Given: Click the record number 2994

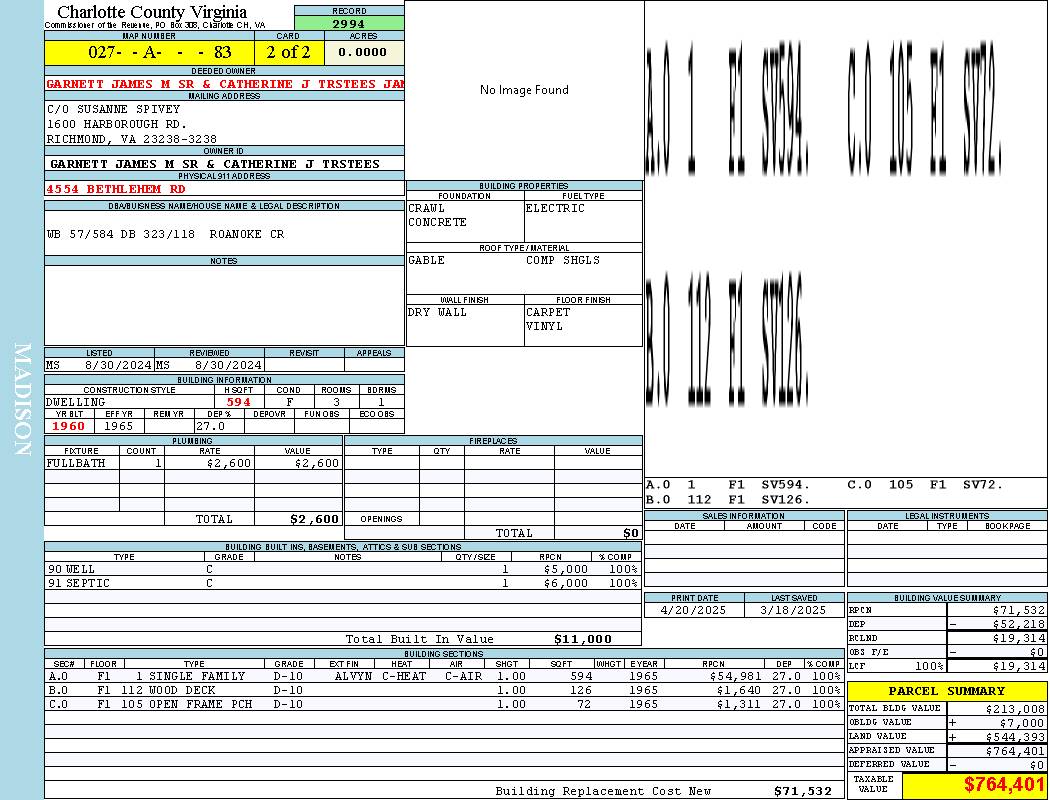Looking at the screenshot, I should click(348, 23).
